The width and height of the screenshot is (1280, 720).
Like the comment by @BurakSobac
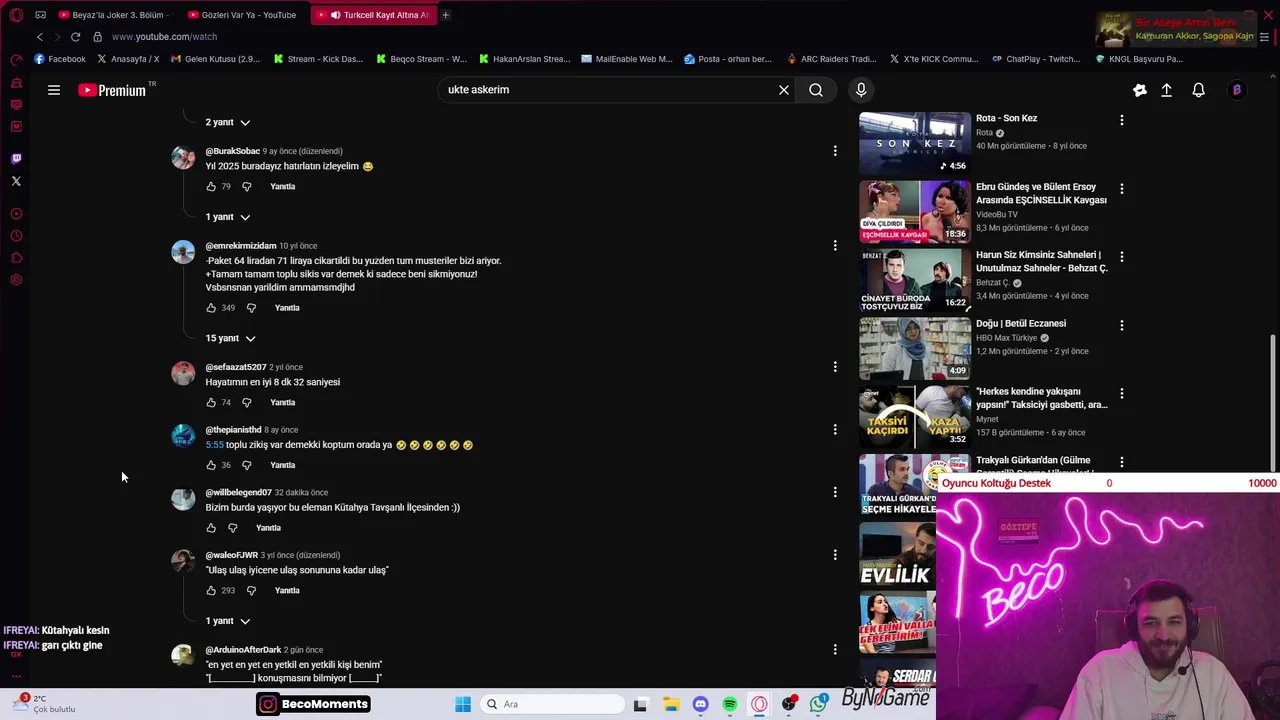211,186
